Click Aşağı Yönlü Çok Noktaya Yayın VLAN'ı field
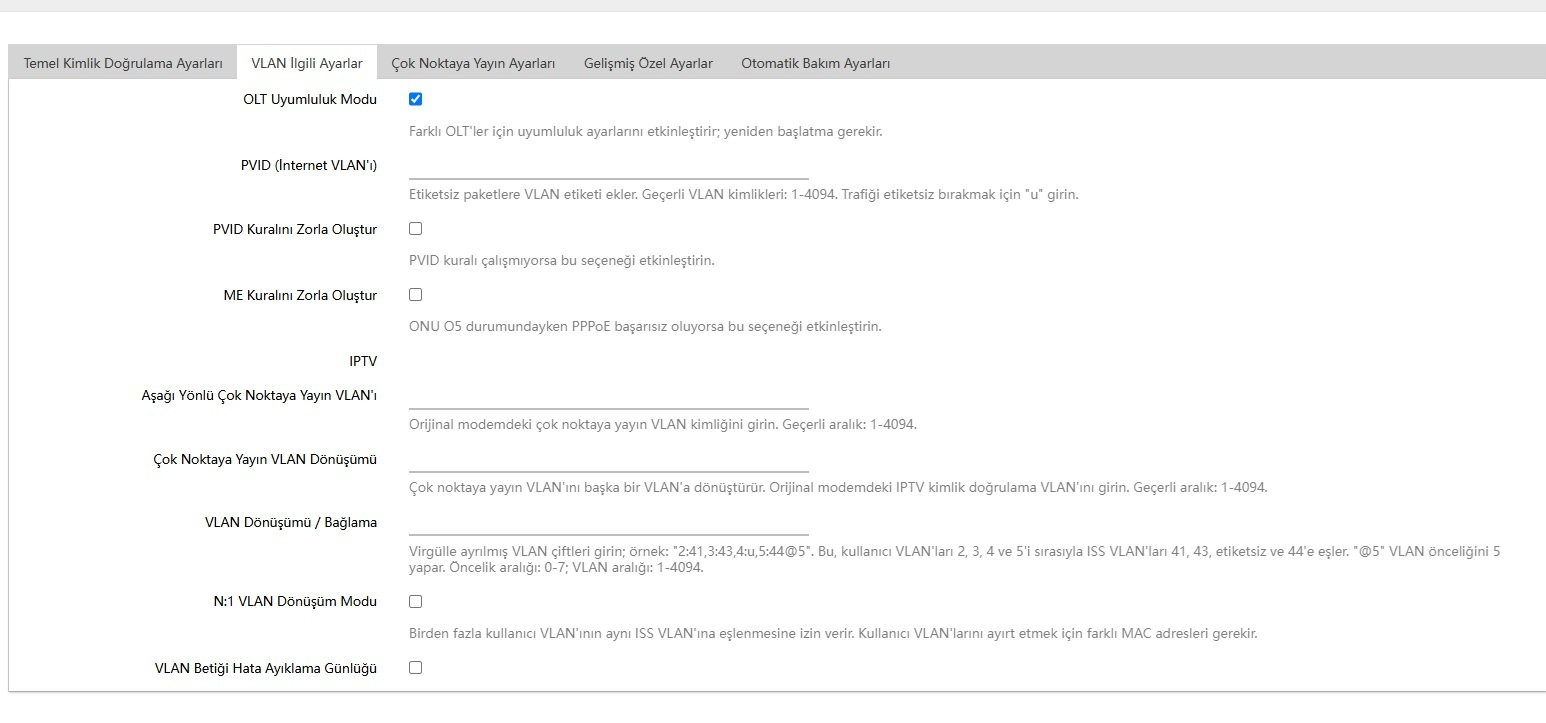This screenshot has height=723, width=1546. pos(609,396)
